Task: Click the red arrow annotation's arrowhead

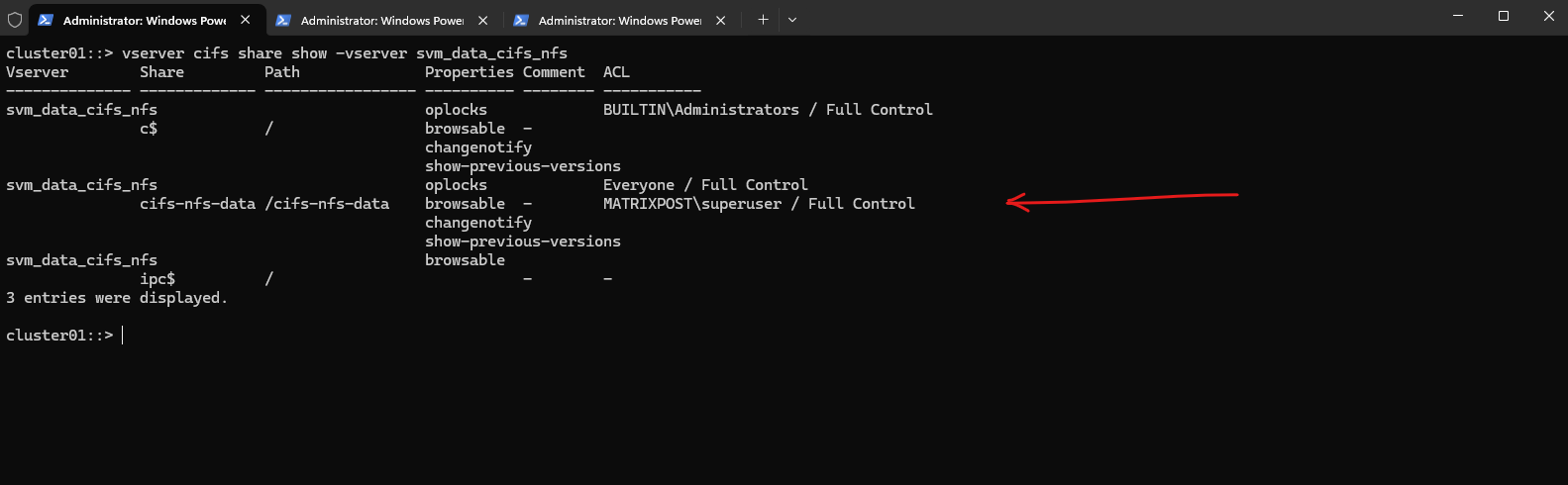Action: (x=1012, y=203)
